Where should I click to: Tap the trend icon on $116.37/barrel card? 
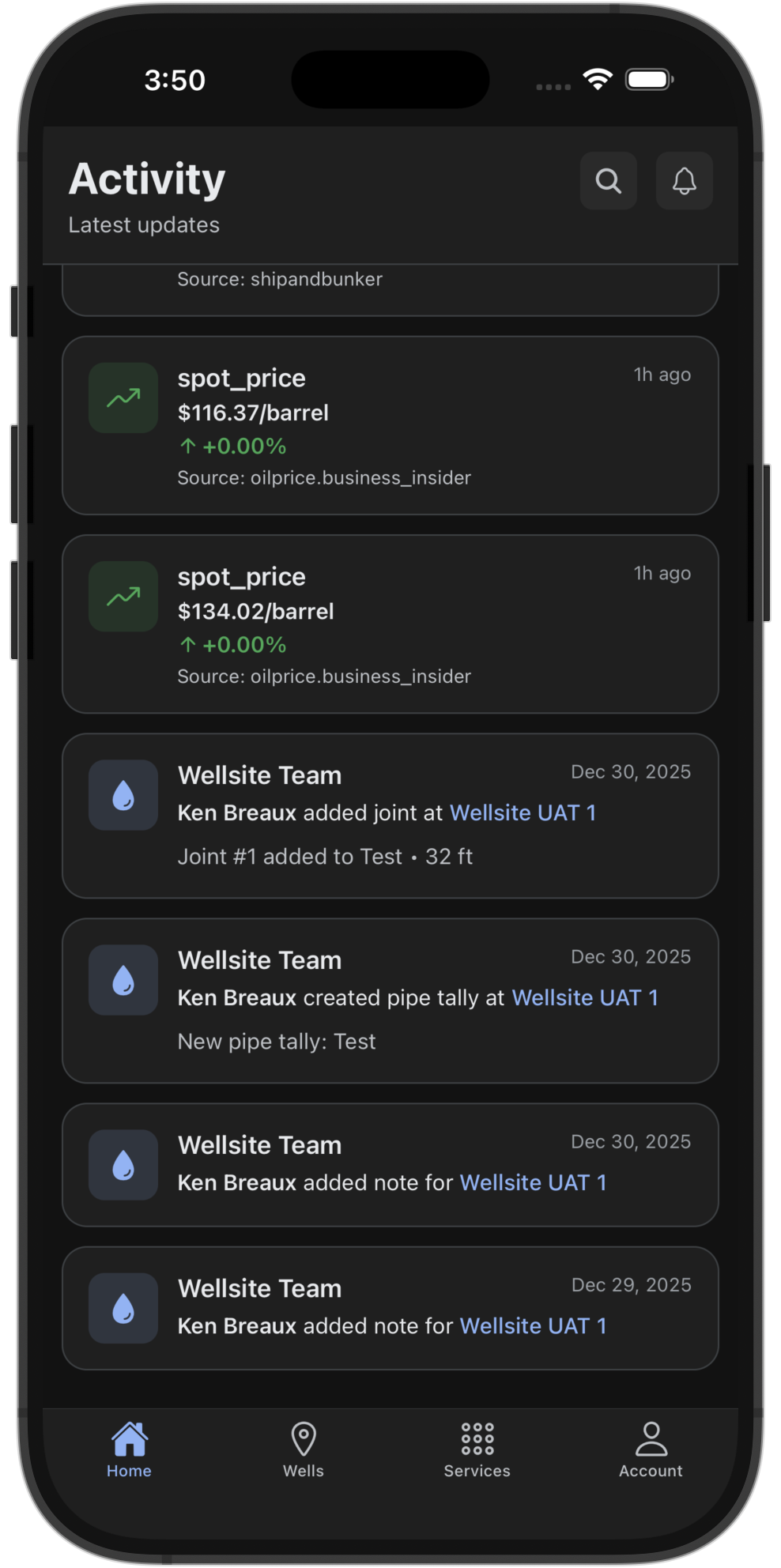pos(123,398)
